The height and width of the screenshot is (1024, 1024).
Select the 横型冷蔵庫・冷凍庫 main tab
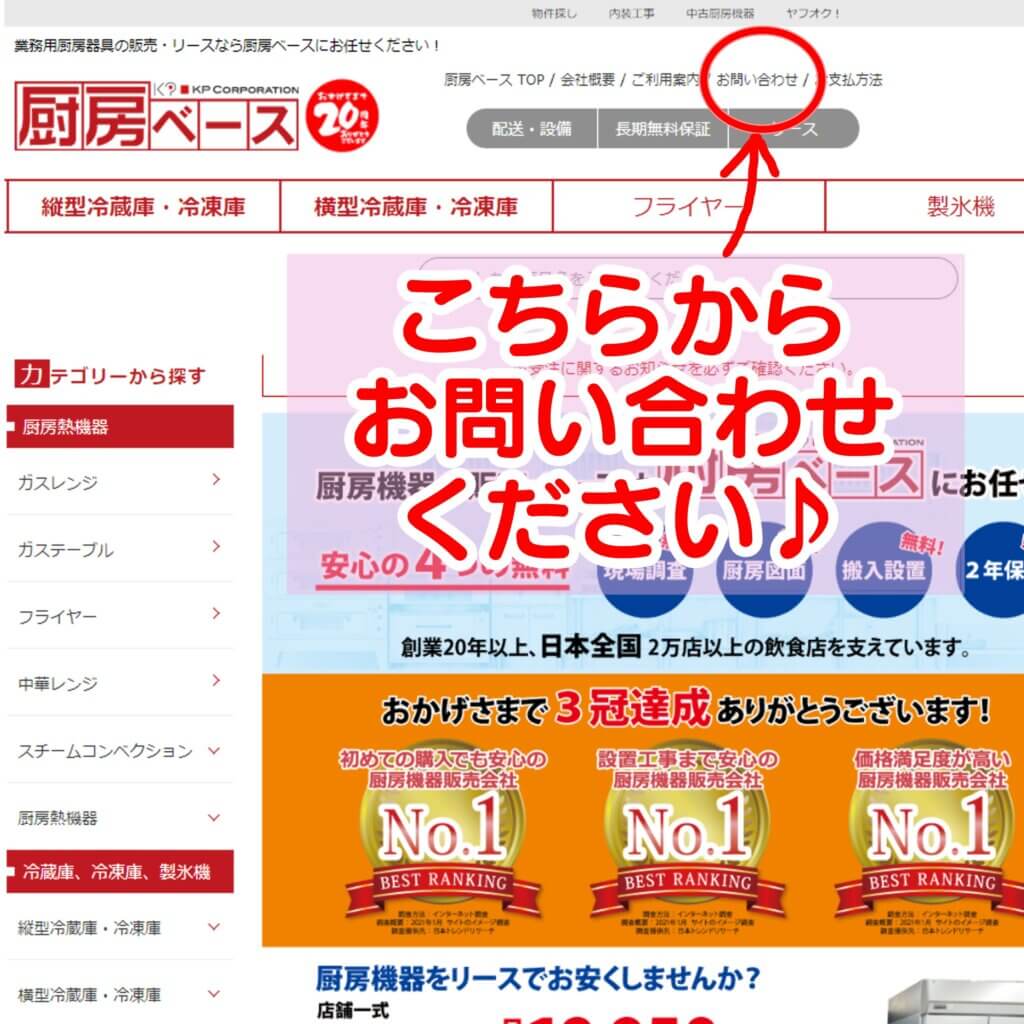pos(416,206)
